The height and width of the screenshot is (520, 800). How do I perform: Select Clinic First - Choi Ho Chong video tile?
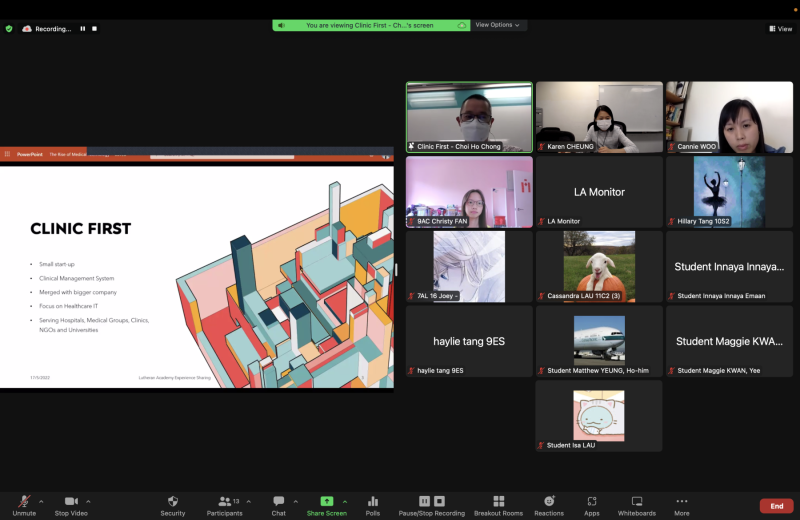click(x=469, y=117)
